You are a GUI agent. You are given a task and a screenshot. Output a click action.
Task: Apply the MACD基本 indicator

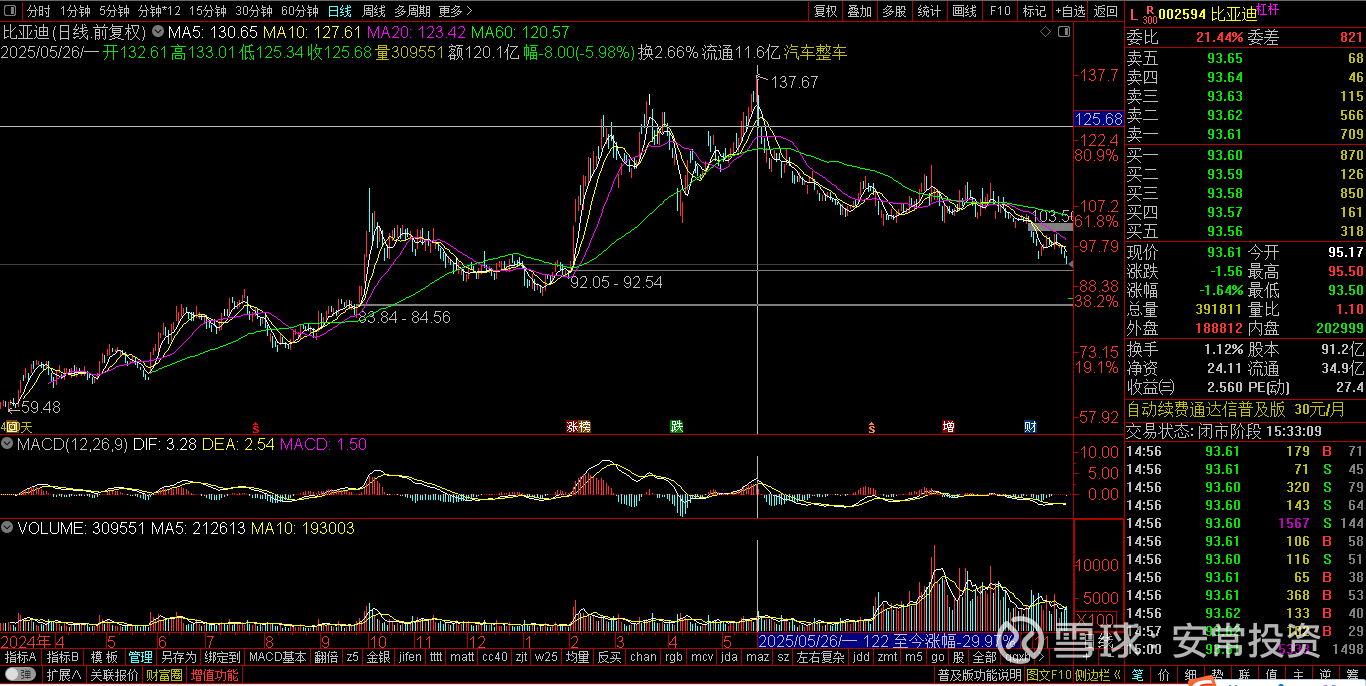[277, 657]
